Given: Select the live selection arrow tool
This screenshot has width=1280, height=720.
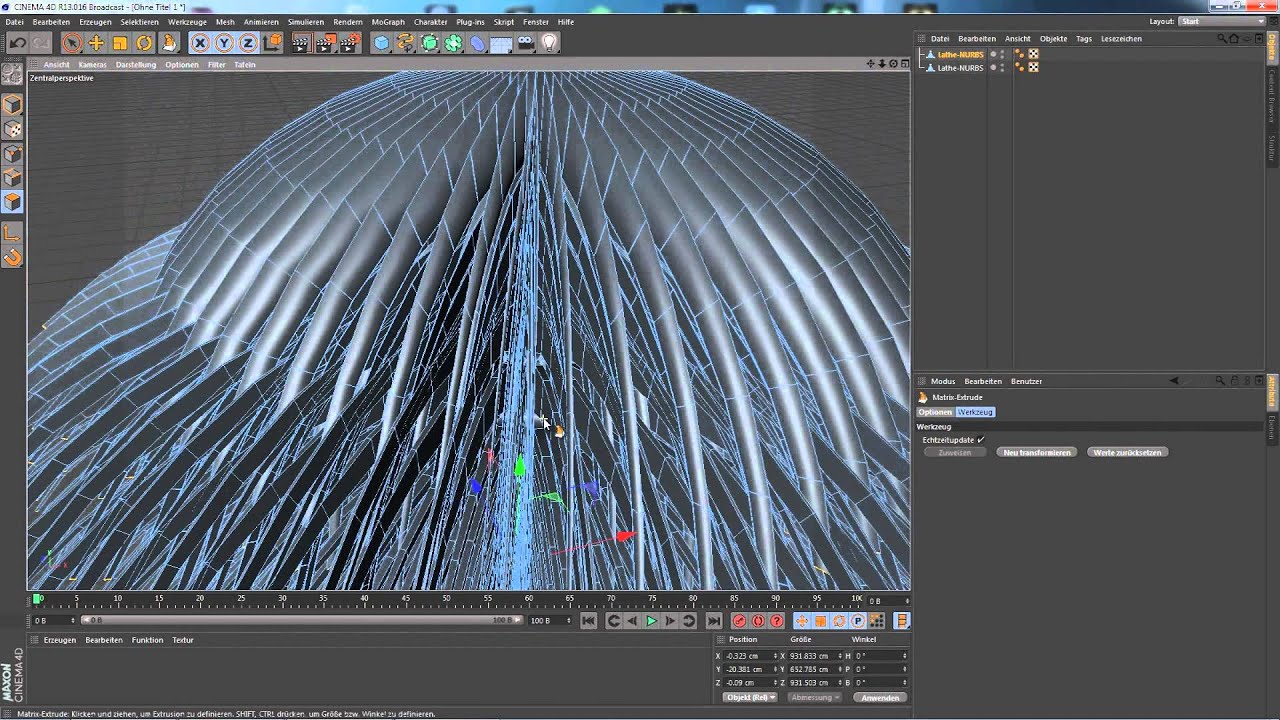Looking at the screenshot, I should pyautogui.click(x=72, y=43).
